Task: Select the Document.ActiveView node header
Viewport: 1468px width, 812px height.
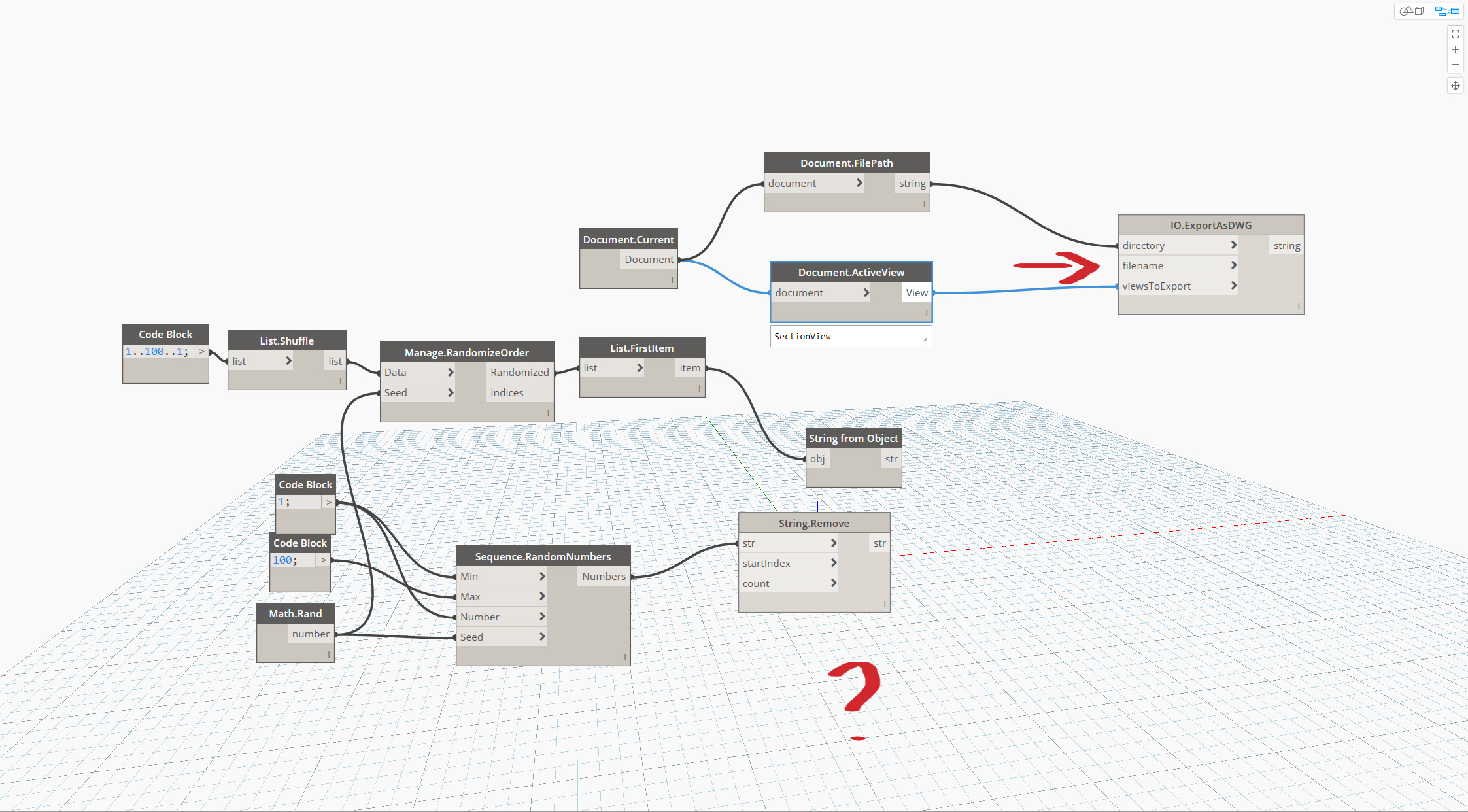Action: pyautogui.click(x=851, y=272)
